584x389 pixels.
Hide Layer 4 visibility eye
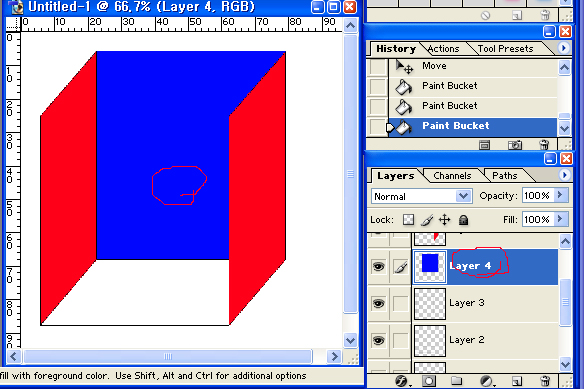(379, 267)
